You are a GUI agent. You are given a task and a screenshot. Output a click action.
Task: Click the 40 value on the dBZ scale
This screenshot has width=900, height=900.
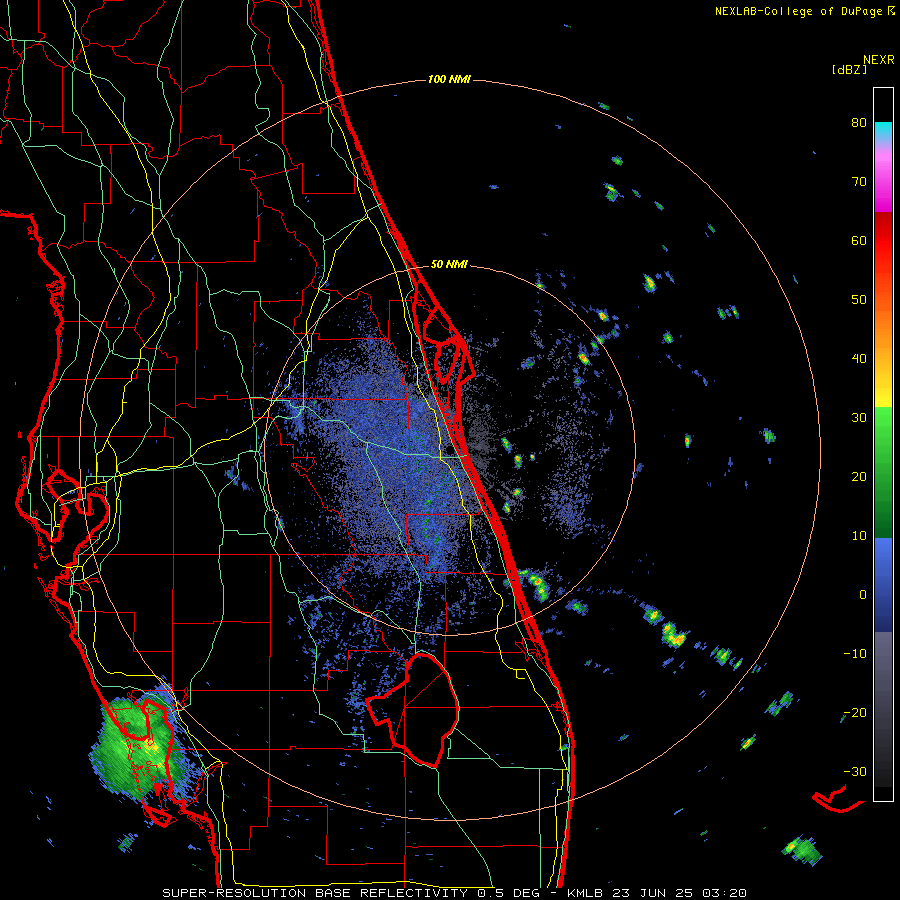coord(859,359)
